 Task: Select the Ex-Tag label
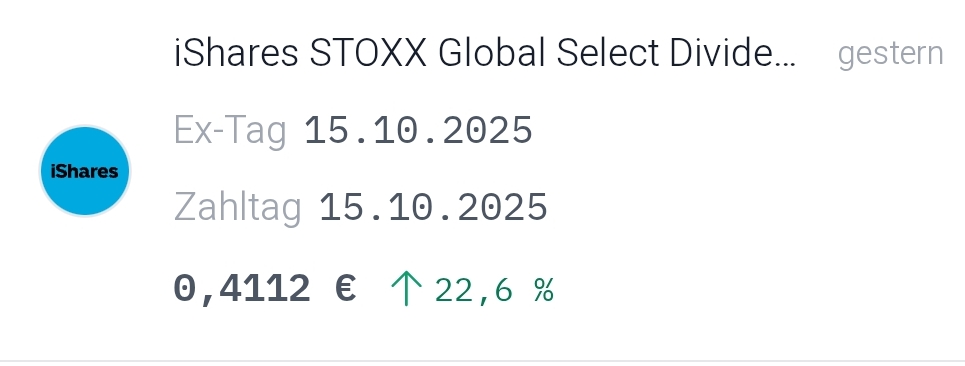coord(230,131)
